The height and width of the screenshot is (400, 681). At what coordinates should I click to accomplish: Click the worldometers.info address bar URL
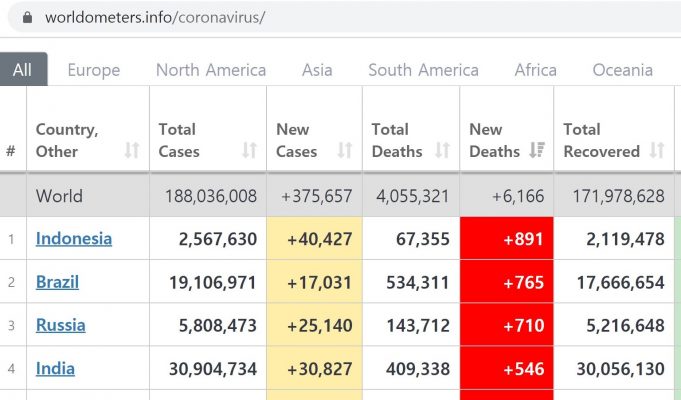[155, 17]
